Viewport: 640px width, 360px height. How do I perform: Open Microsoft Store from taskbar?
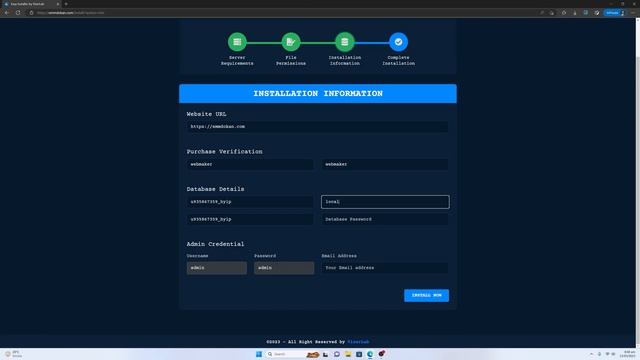click(x=359, y=354)
